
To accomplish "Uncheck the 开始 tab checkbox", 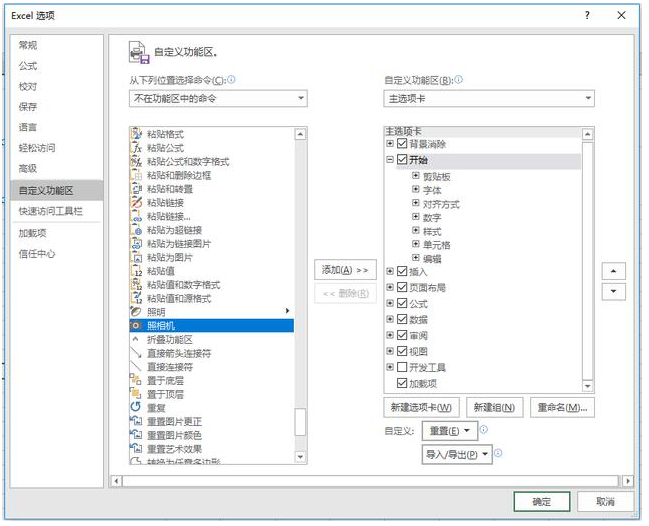I will point(402,160).
